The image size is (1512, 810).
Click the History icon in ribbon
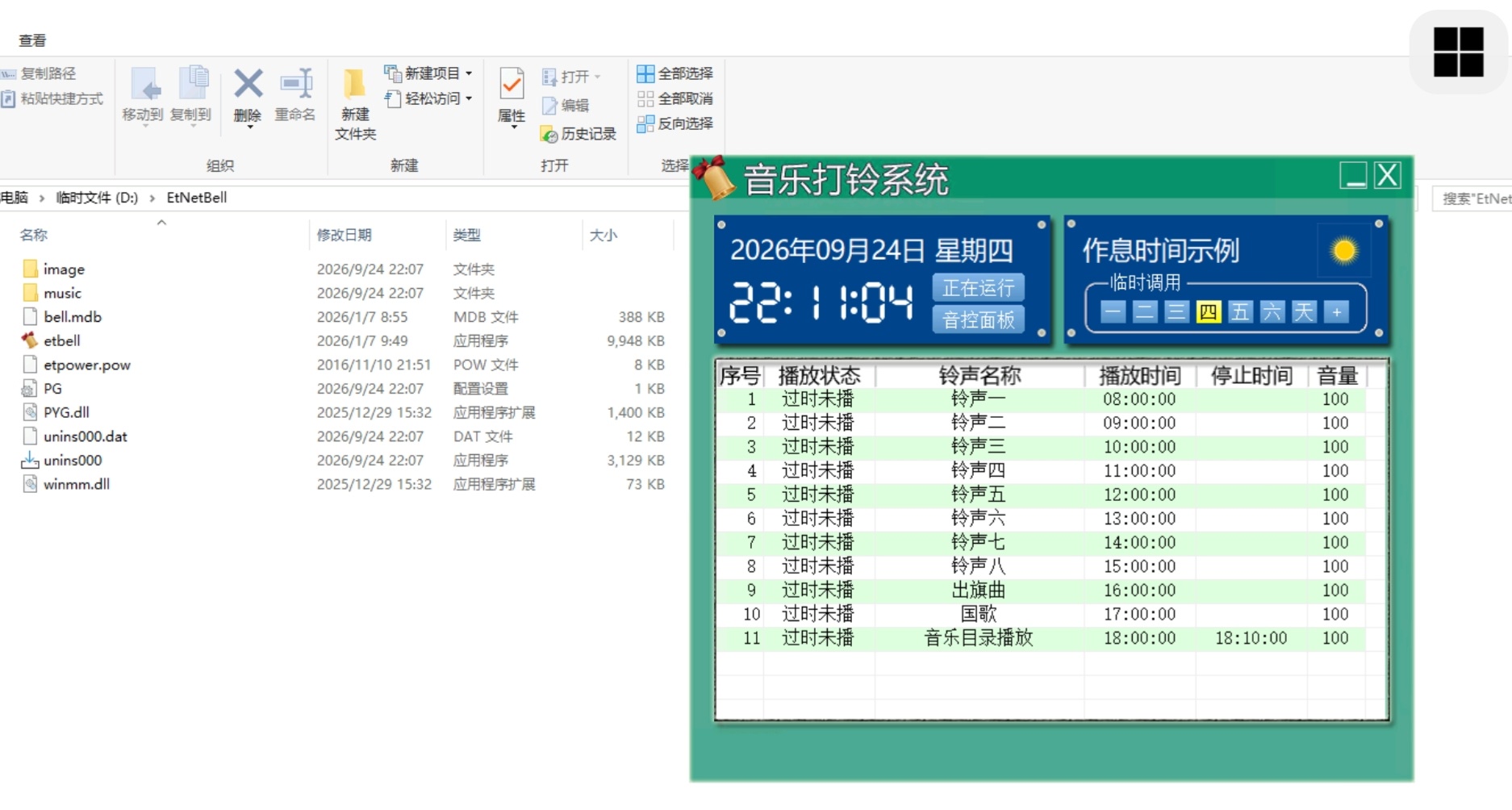(x=549, y=134)
